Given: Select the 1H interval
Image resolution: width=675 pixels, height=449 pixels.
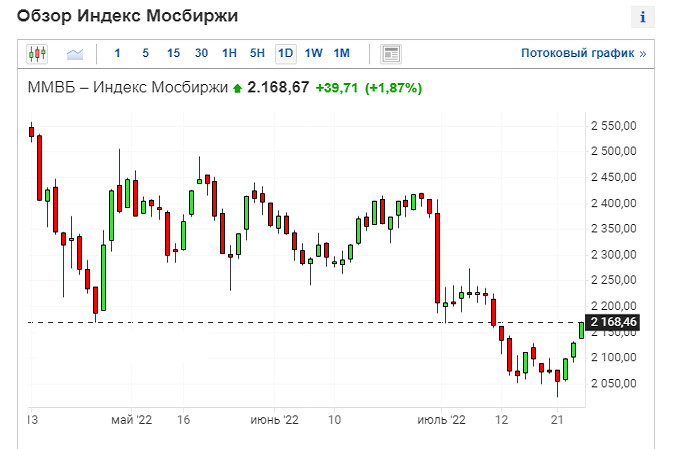Looking at the screenshot, I should click(229, 53).
